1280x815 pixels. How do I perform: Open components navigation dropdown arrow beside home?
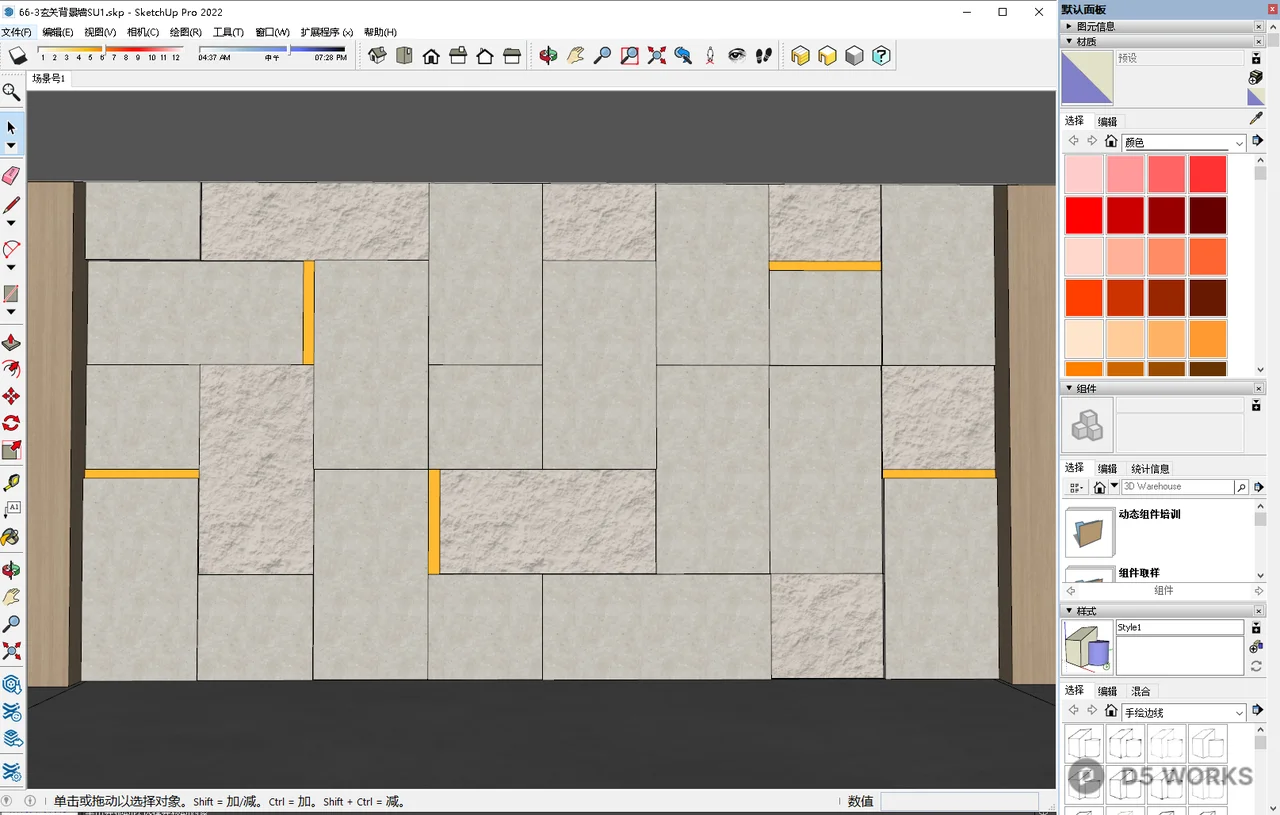[1114, 487]
